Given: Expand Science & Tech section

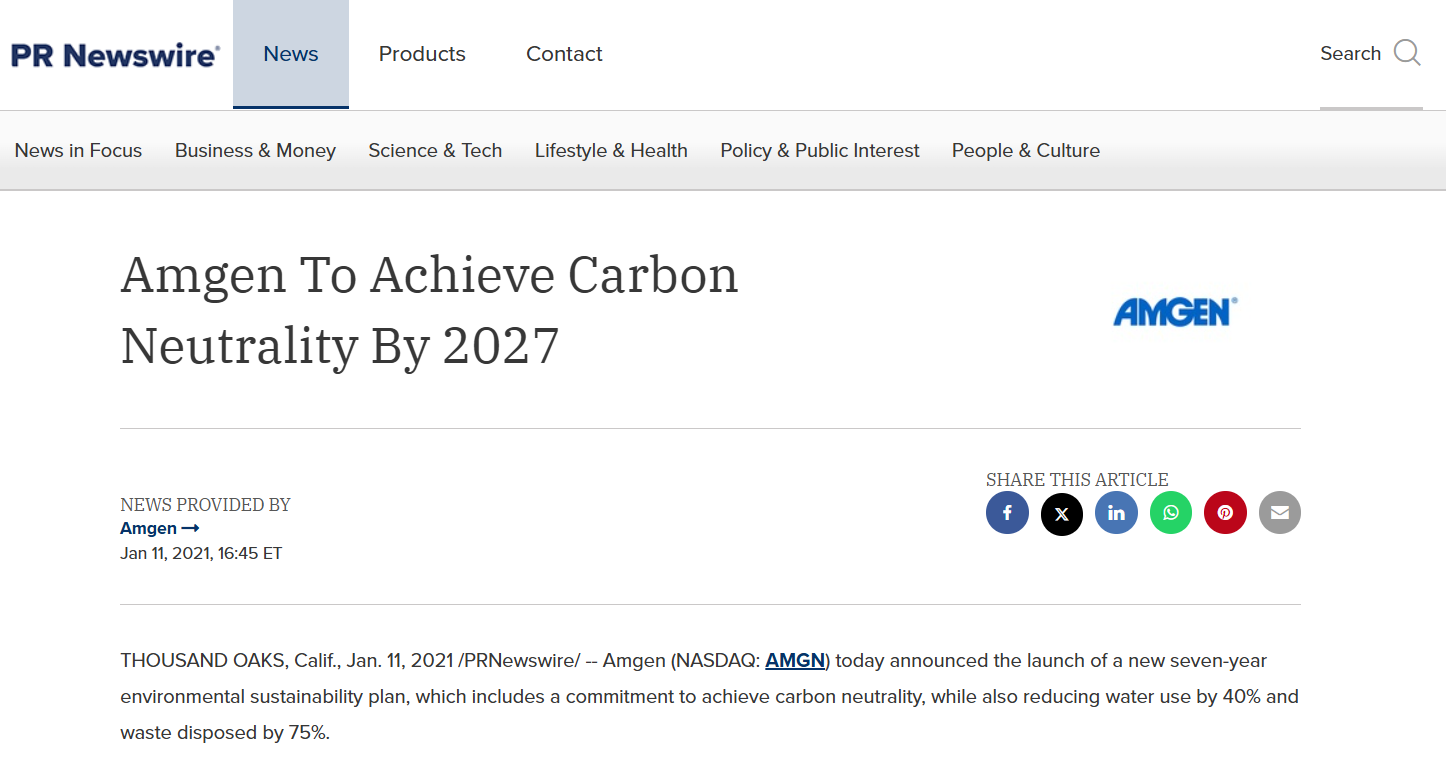Looking at the screenshot, I should (x=435, y=151).
